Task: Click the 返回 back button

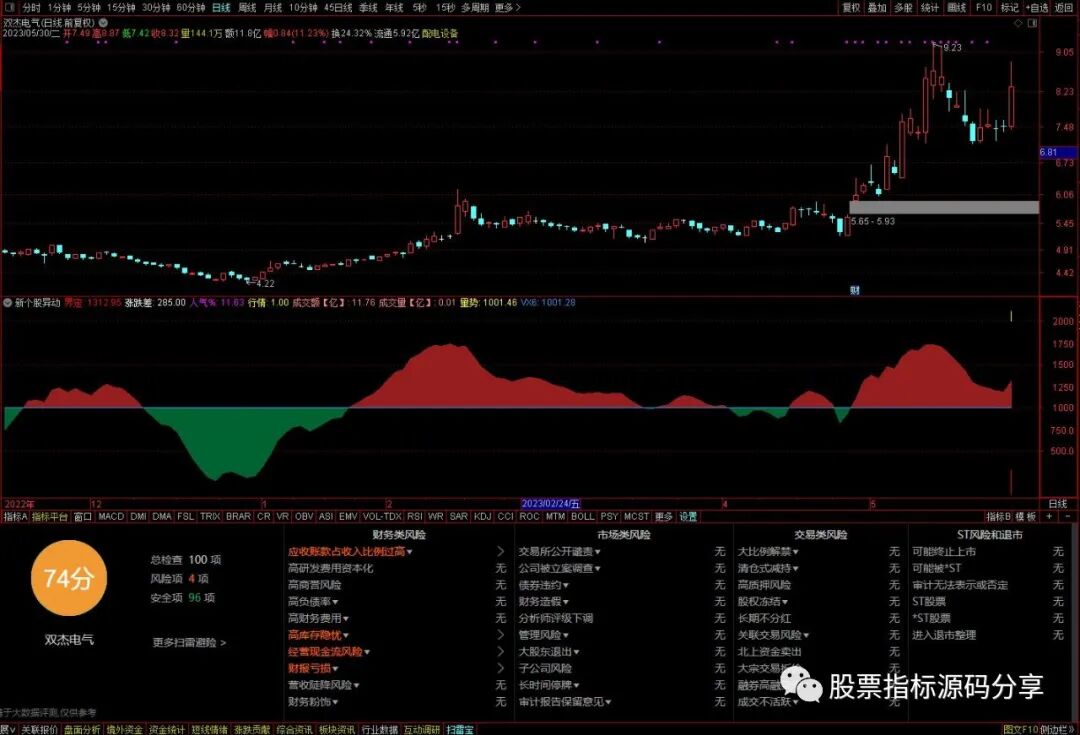Action: pyautogui.click(x=1064, y=8)
